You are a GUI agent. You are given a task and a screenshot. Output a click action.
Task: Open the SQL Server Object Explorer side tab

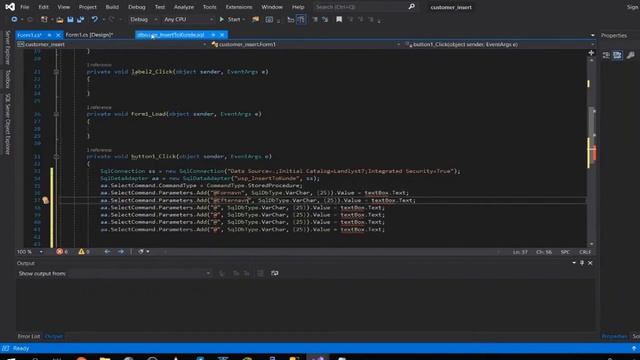point(7,124)
